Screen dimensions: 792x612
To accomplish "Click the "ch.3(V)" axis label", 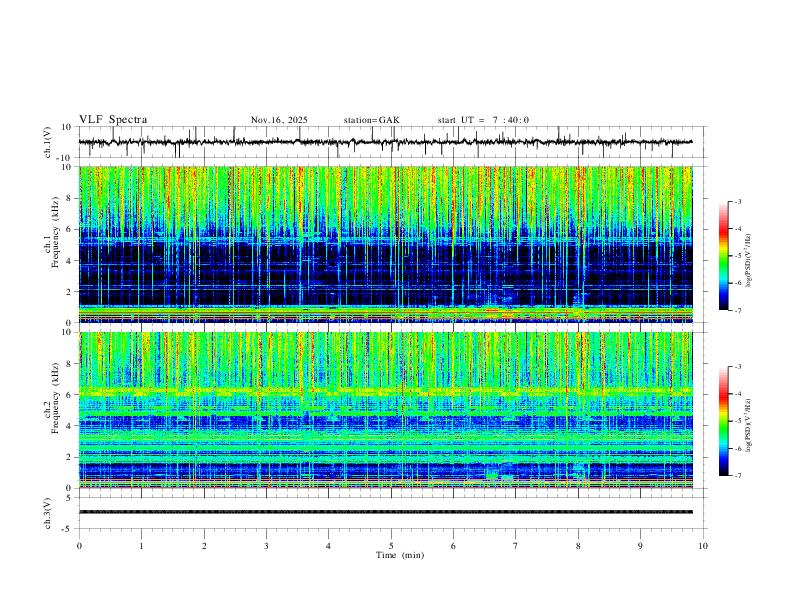I will tap(48, 513).
